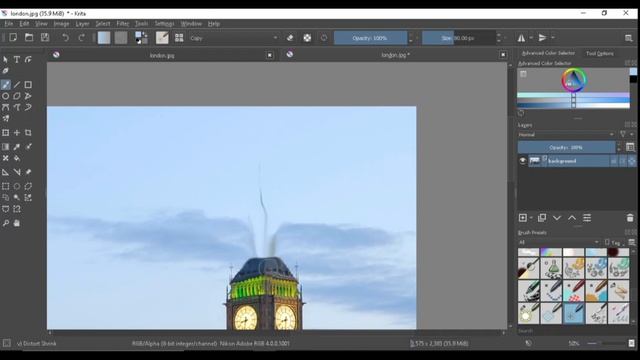Select the Polygon tool
This screenshot has height=360, width=640.
click(x=17, y=96)
